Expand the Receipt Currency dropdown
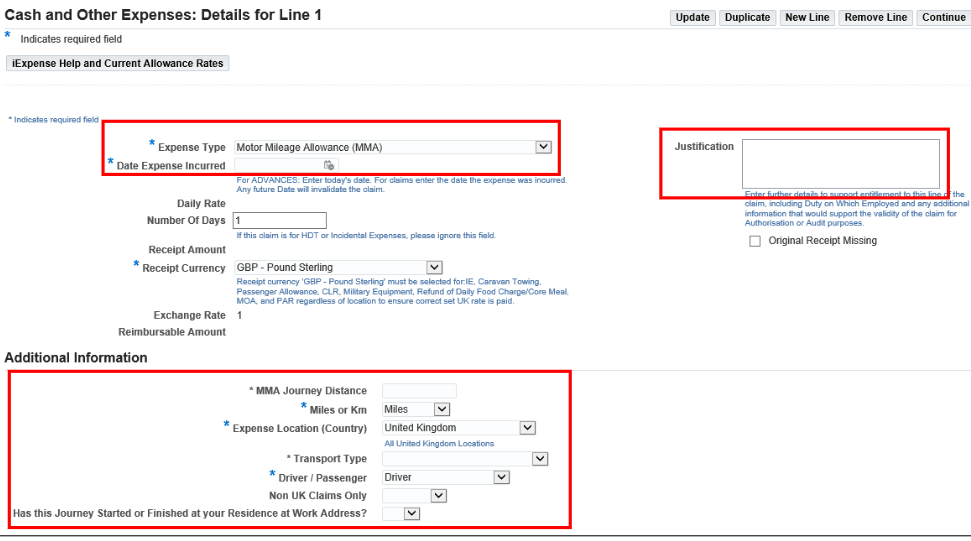The width and height of the screenshot is (971, 541). click(337, 267)
